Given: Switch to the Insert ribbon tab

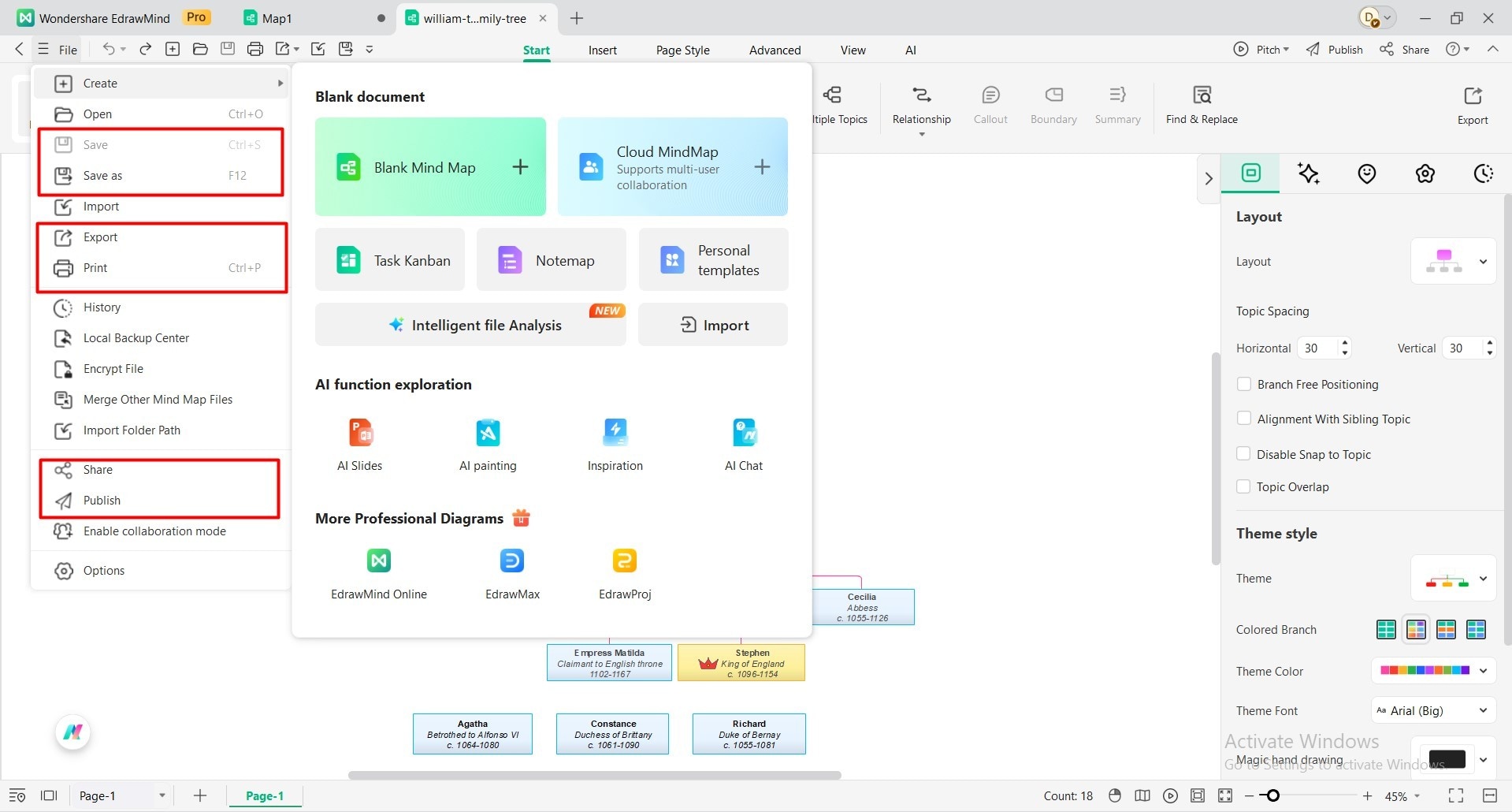Looking at the screenshot, I should [602, 49].
